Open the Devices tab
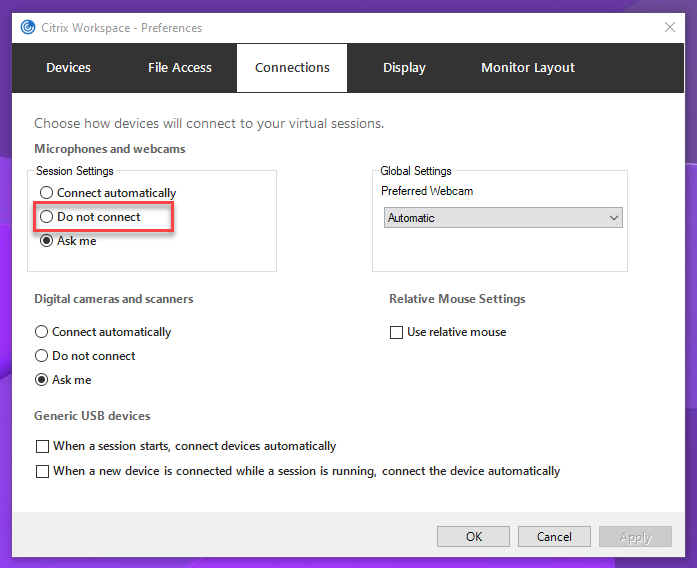The height and width of the screenshot is (568, 697). (x=68, y=68)
